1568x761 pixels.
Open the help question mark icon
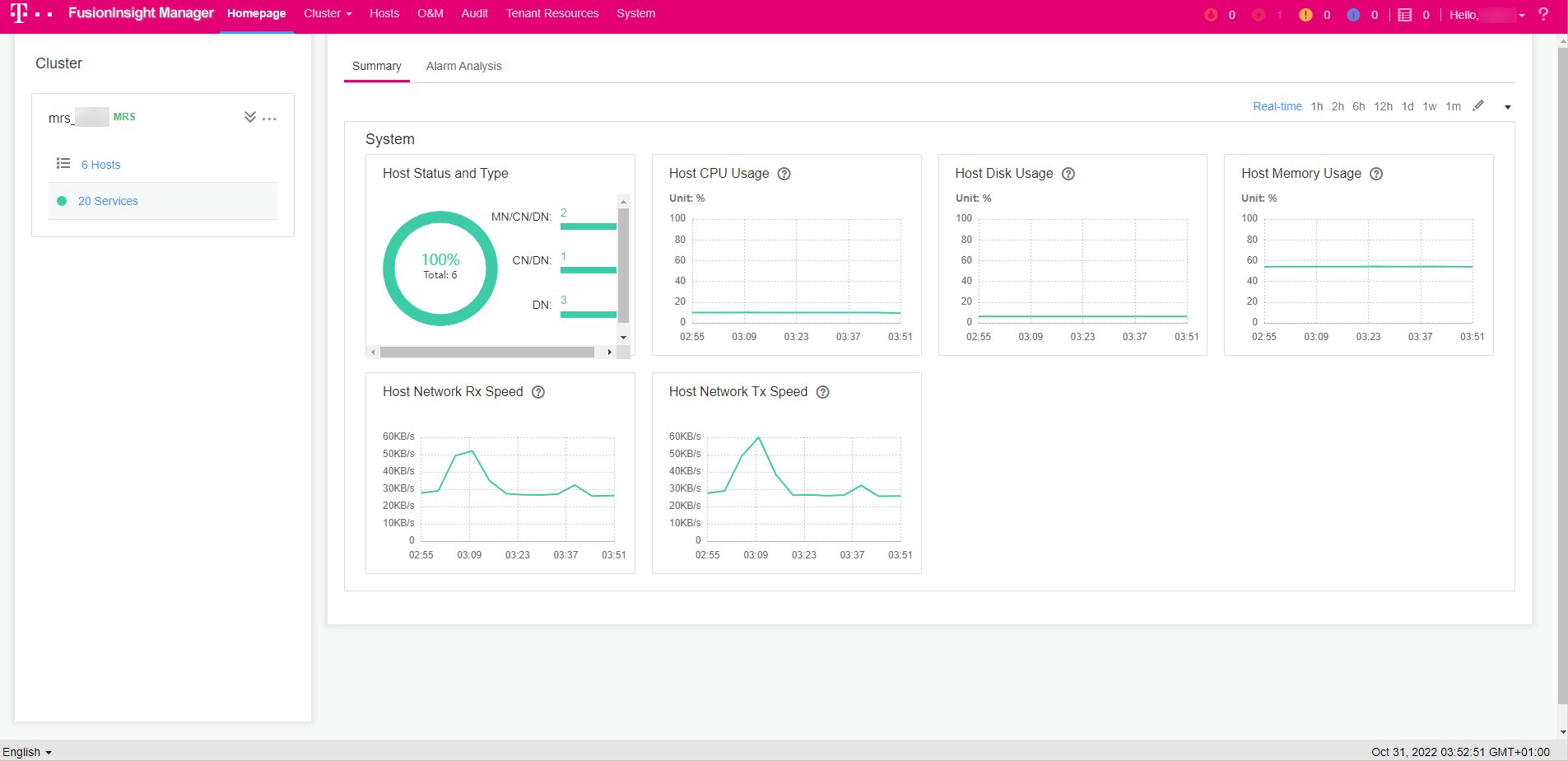point(1543,14)
